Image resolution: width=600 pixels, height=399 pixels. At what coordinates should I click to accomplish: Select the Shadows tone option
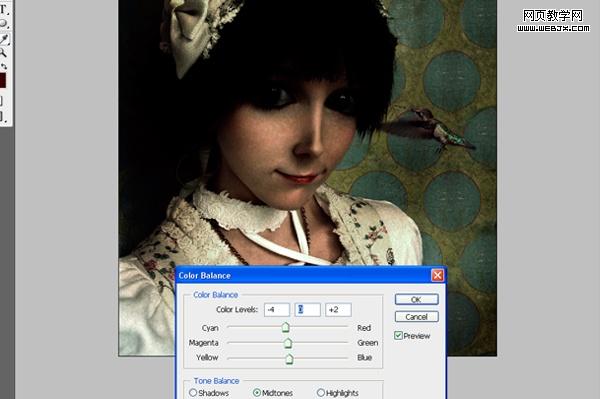(x=193, y=392)
